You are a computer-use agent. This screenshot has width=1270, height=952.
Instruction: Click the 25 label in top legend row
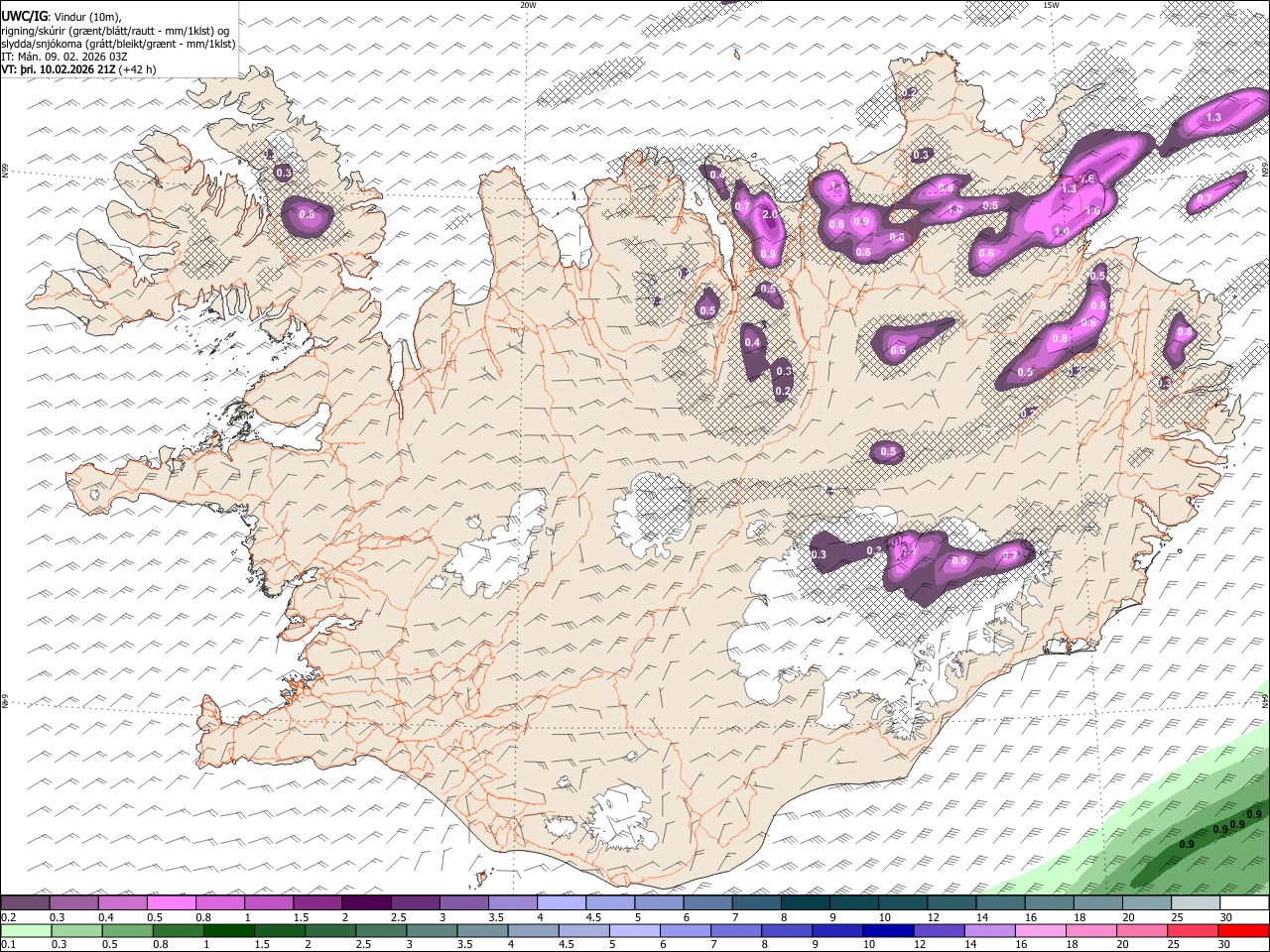[1177, 917]
